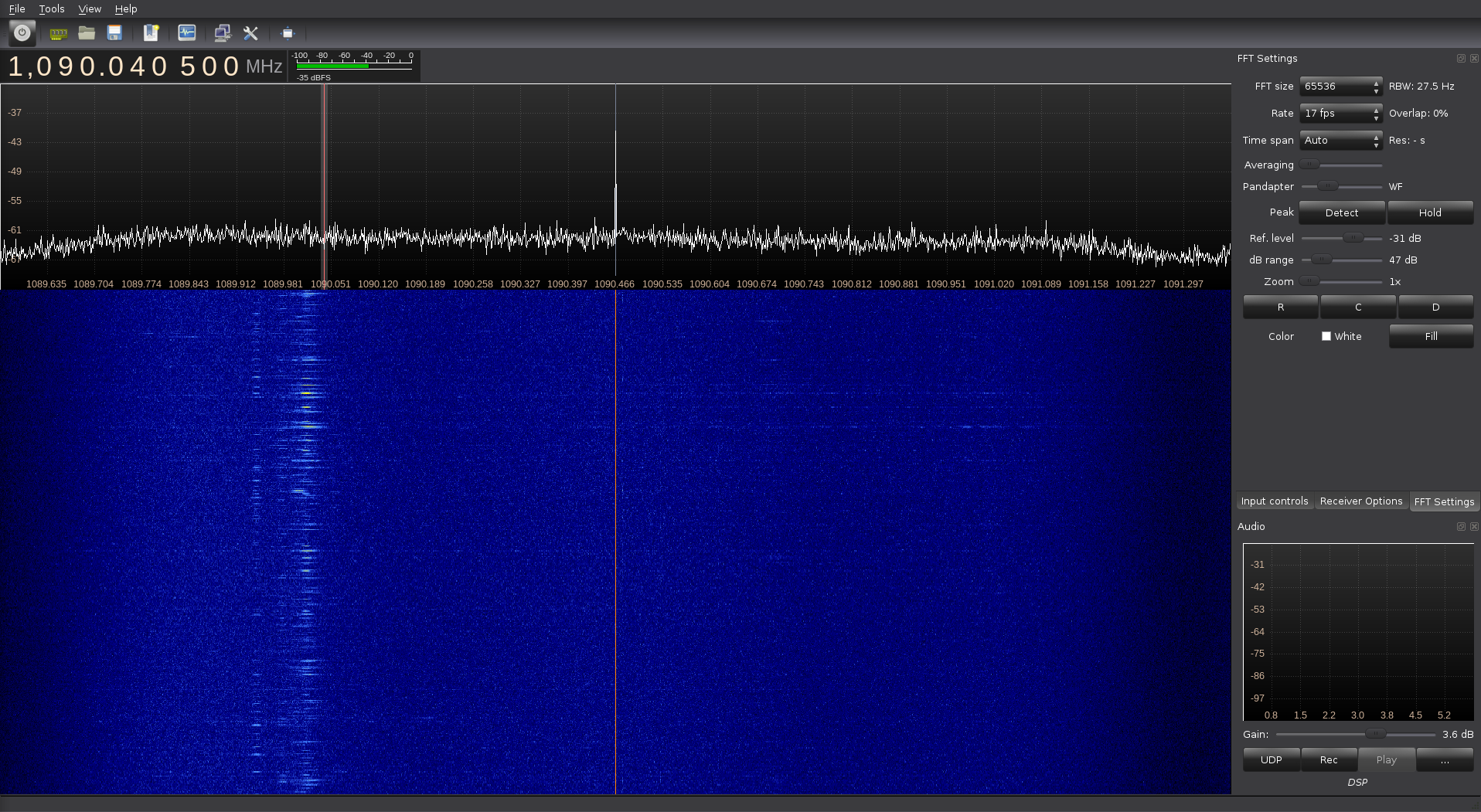The image size is (1481, 812).
Task: Click the R reset zoom button
Action: pos(1280,307)
